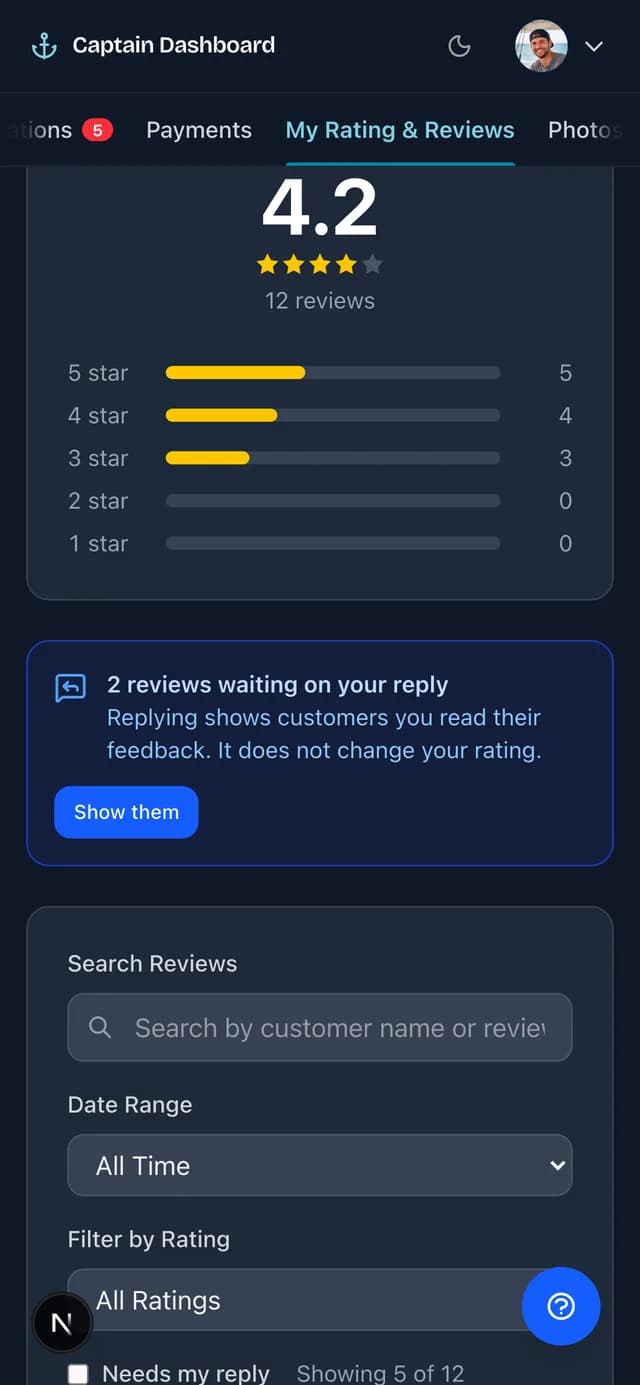Click the reply message icon
The image size is (640, 1385).
[70, 688]
